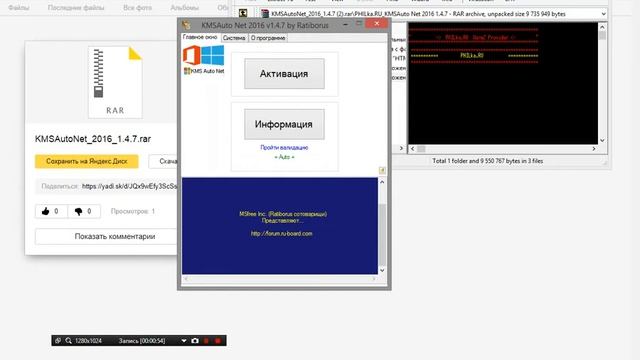
Task: Click camera screenshot icon on recording bar
Action: (x=195, y=340)
